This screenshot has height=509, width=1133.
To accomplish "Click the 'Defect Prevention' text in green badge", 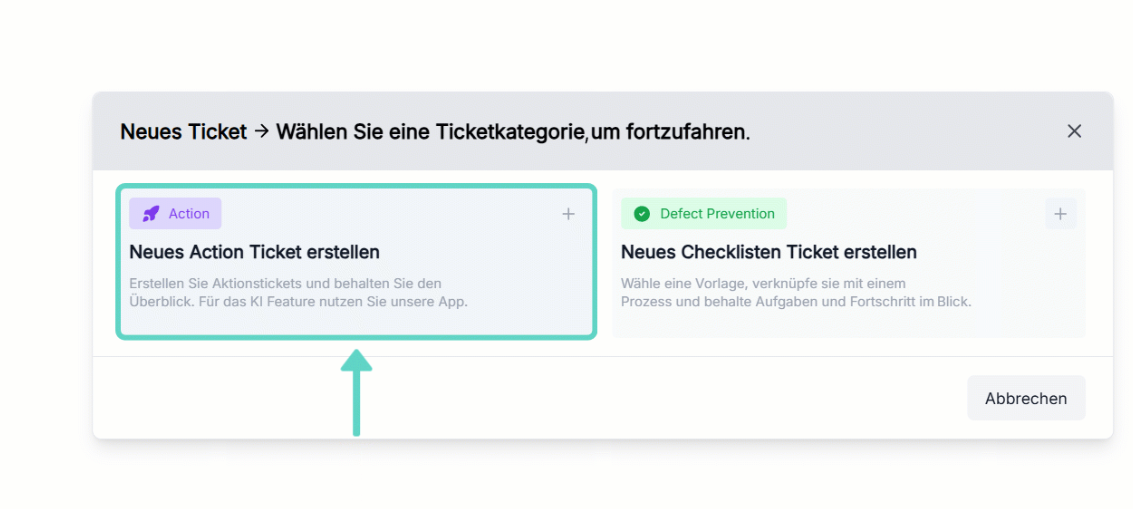I will pos(718,213).
